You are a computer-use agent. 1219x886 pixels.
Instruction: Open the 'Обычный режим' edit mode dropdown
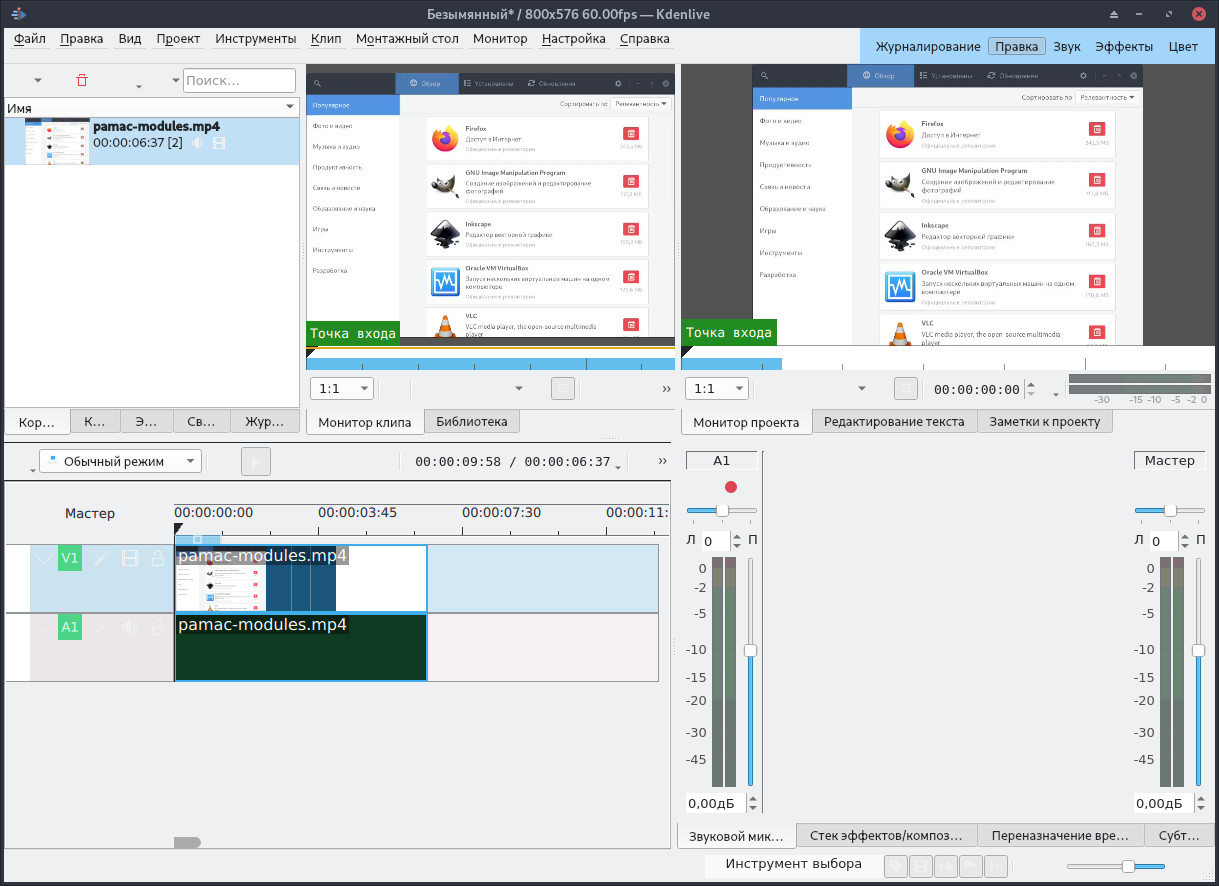point(120,461)
